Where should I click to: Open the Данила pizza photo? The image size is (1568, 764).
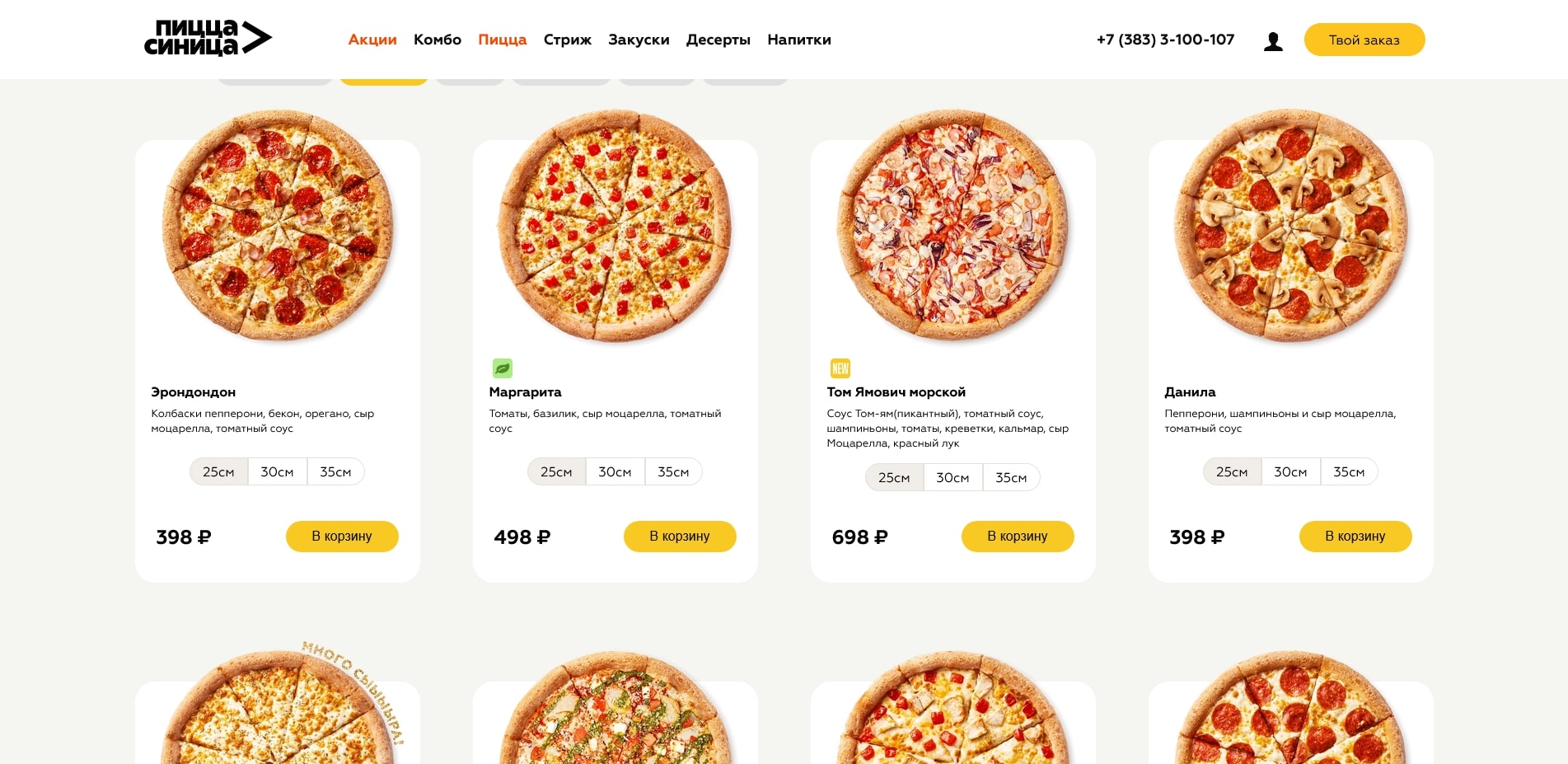tap(1290, 226)
